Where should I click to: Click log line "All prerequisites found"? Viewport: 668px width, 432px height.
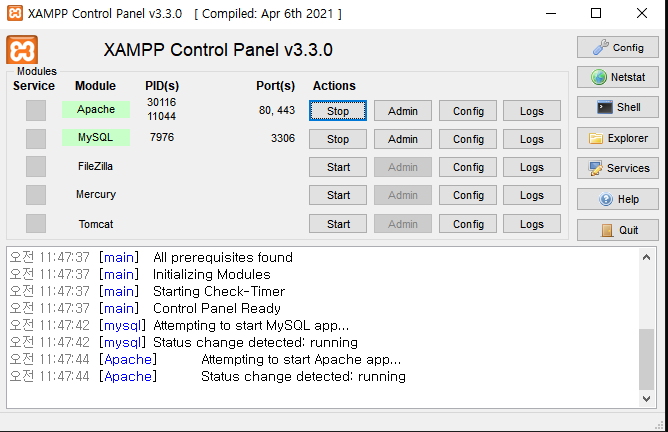tap(223, 257)
